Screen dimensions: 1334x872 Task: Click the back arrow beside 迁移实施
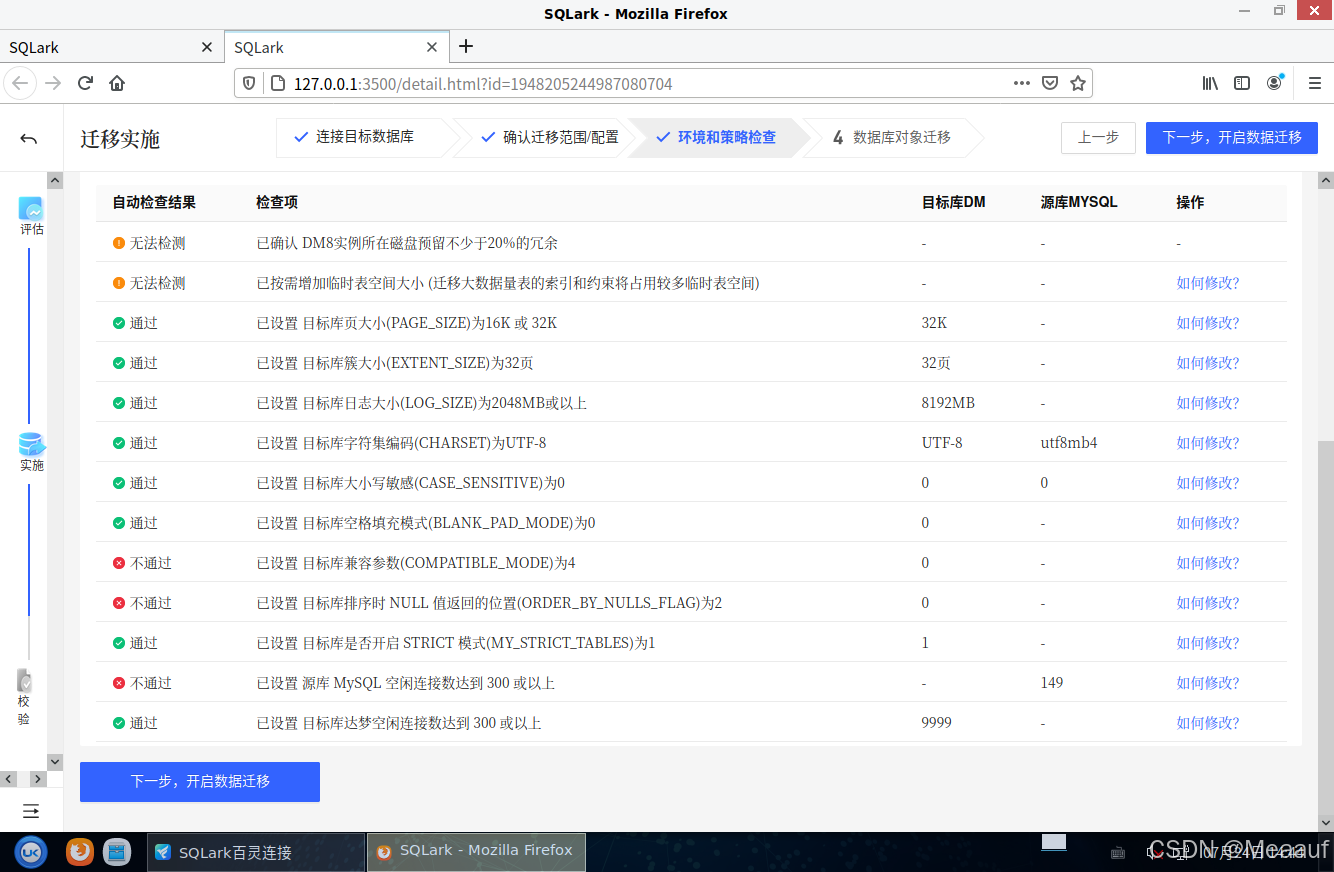(x=28, y=139)
